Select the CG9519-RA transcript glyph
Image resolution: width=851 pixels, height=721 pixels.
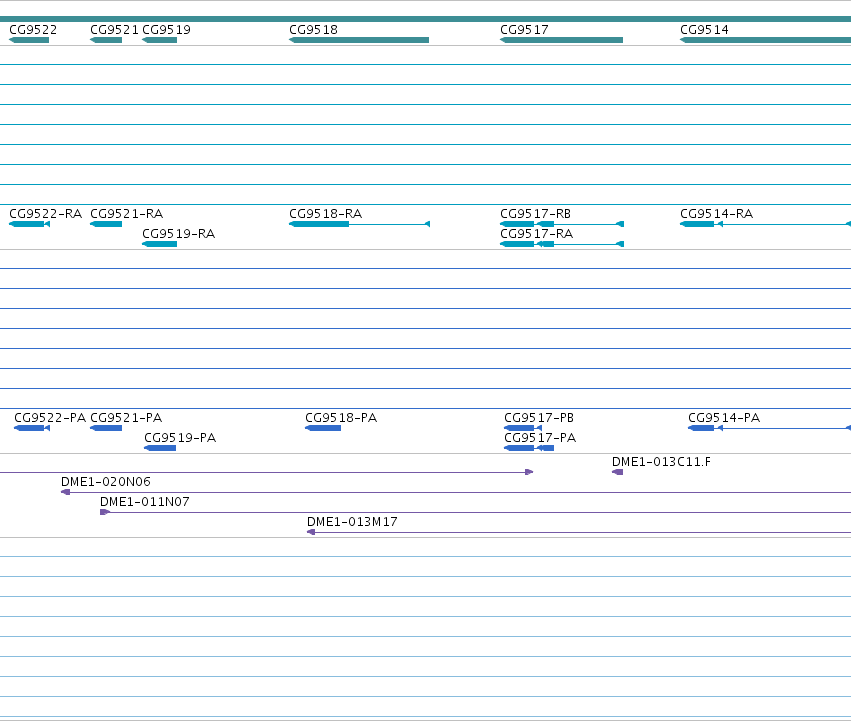pyautogui.click(x=160, y=244)
